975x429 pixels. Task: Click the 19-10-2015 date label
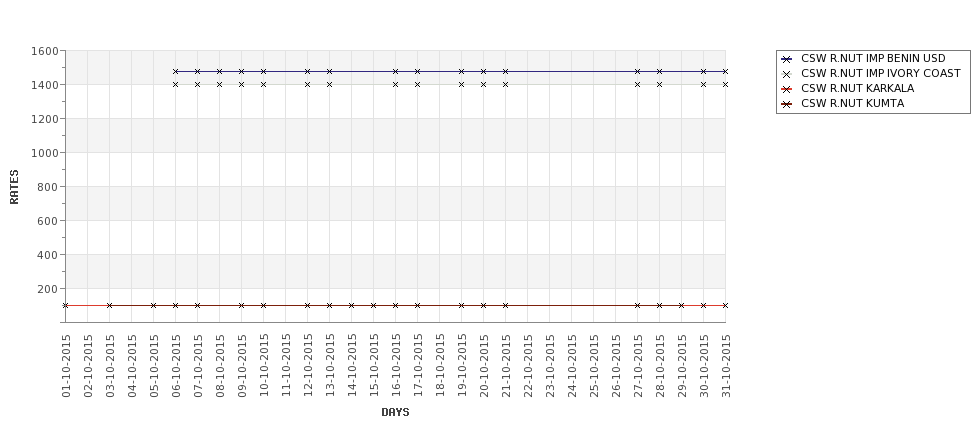[x=462, y=366]
